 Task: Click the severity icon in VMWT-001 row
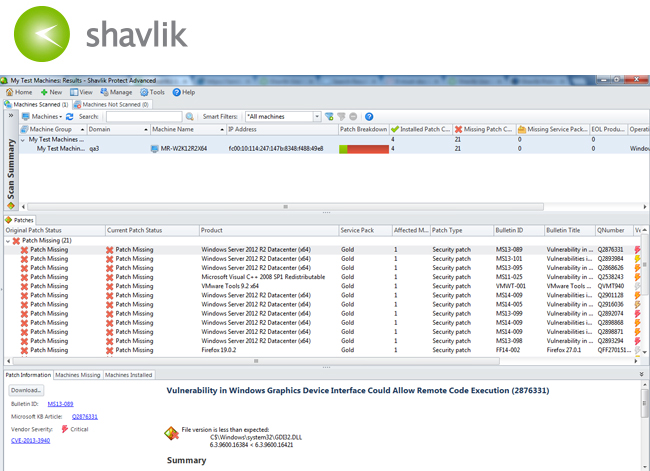[x=638, y=286]
